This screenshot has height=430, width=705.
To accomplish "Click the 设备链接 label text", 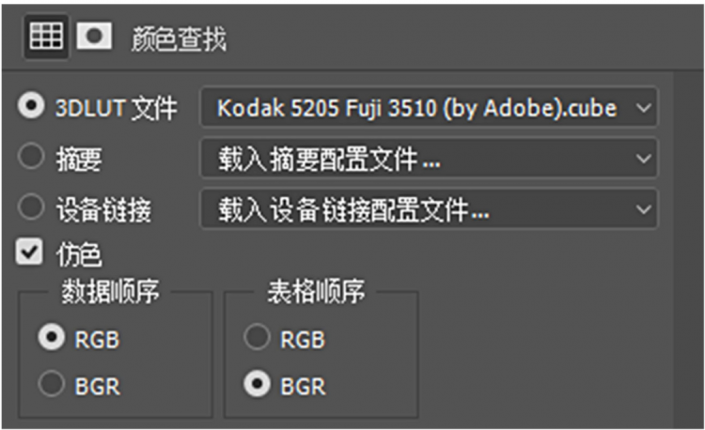I will [104, 210].
